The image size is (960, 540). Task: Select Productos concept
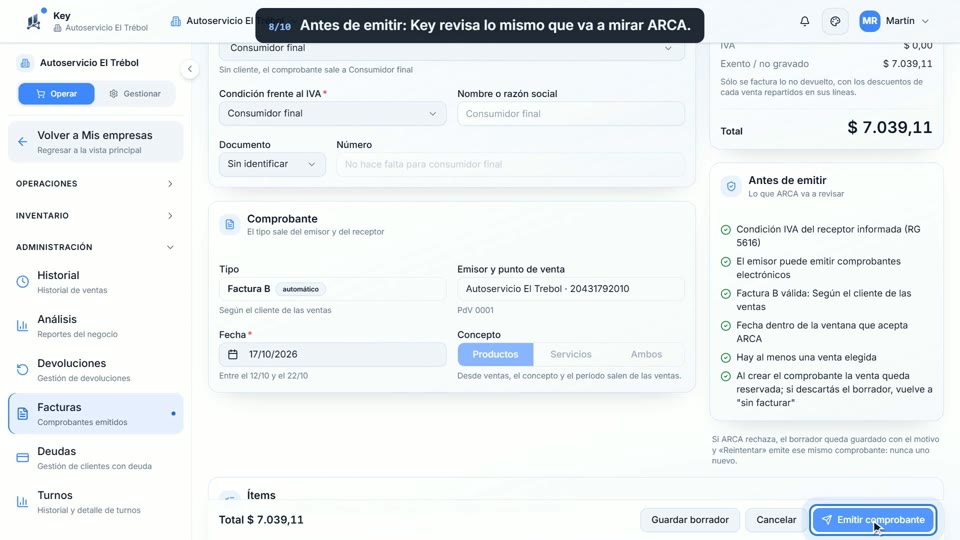(495, 354)
